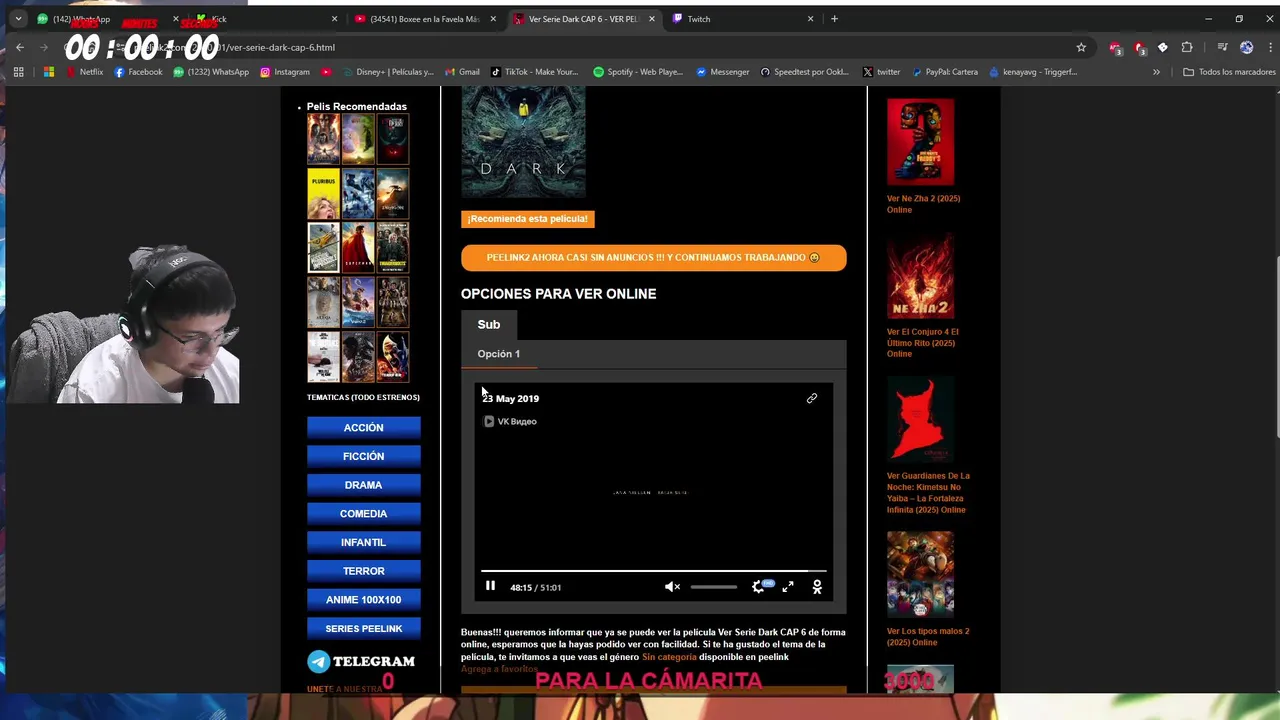
Task: Click the Peelink2 casi sin anuncios banner
Action: pos(653,257)
